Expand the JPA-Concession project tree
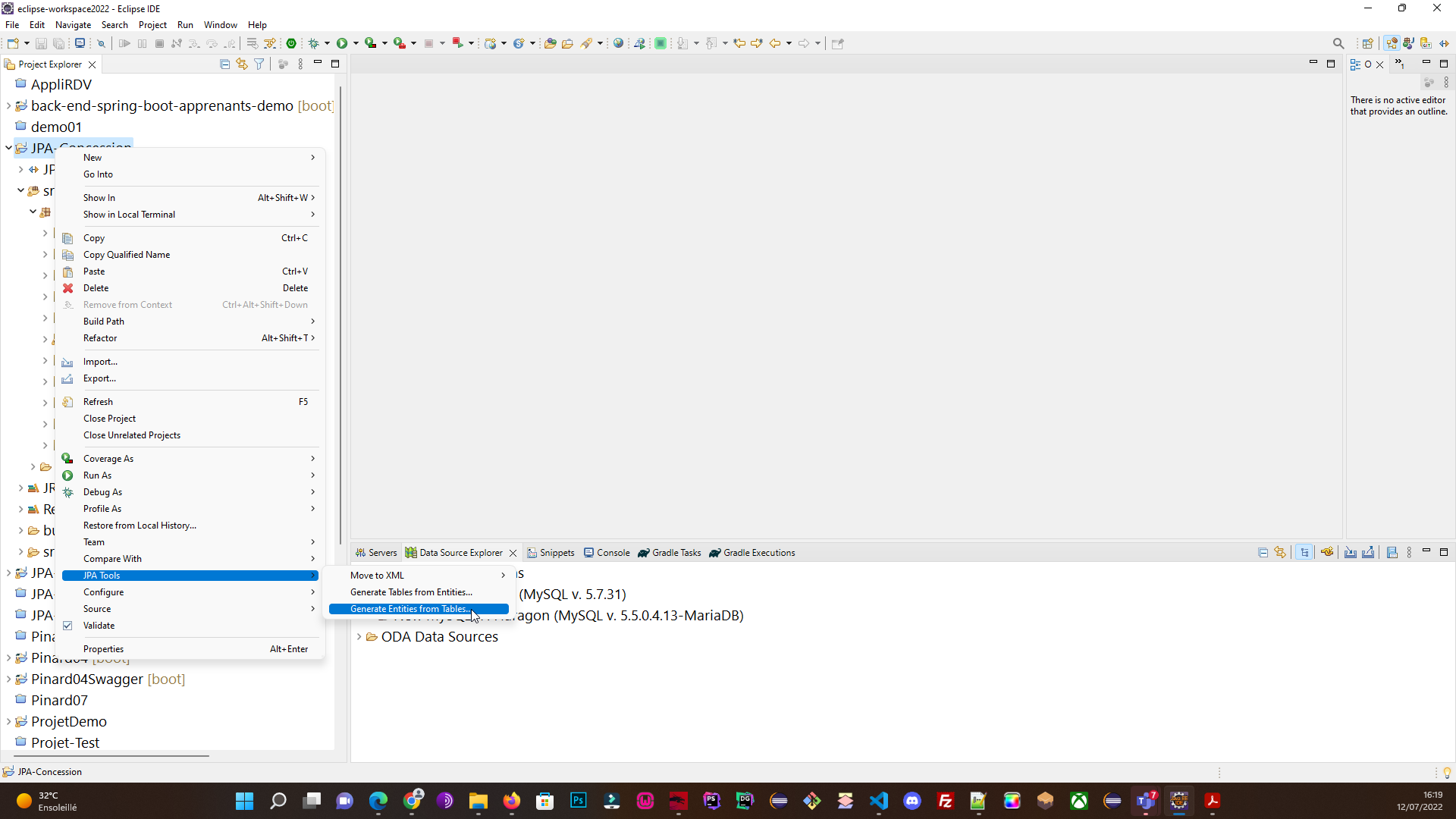Viewport: 1456px width, 819px height. (8, 147)
